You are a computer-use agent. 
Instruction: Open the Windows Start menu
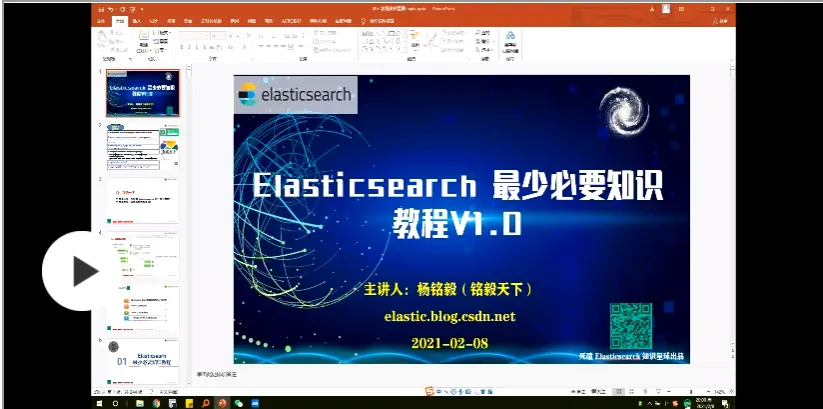tap(99, 403)
